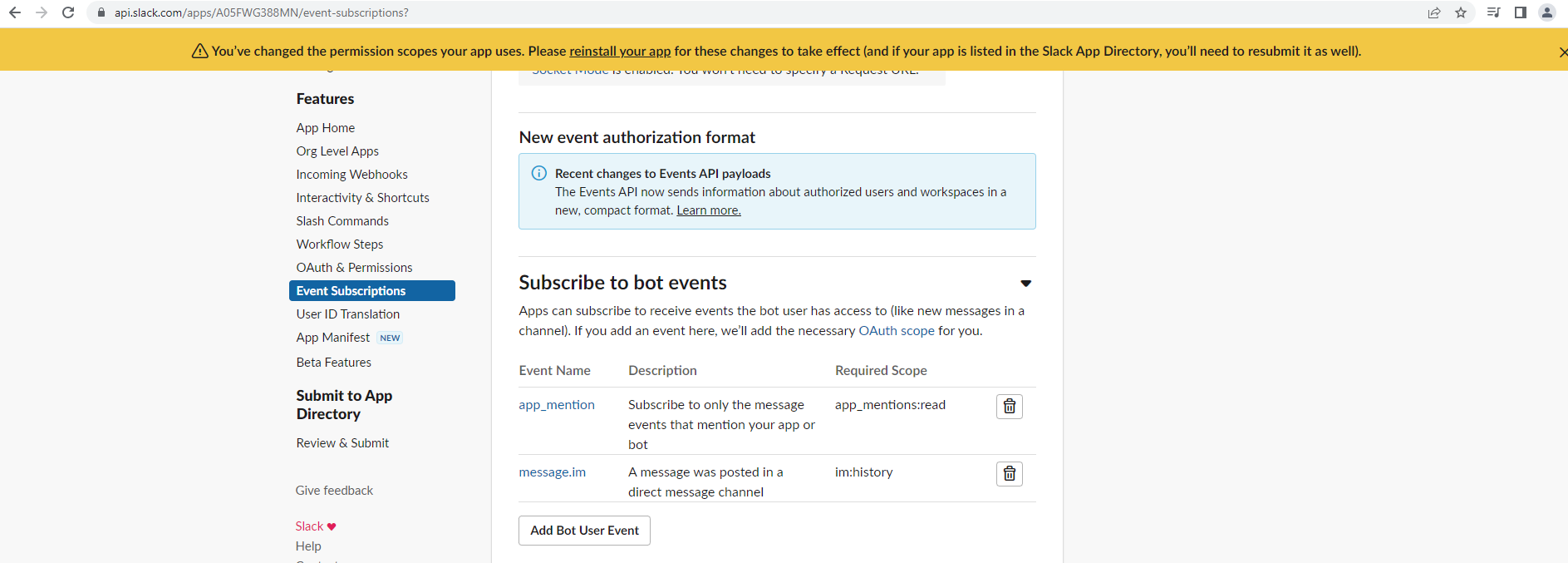Follow the reinstall your app link

click(619, 52)
